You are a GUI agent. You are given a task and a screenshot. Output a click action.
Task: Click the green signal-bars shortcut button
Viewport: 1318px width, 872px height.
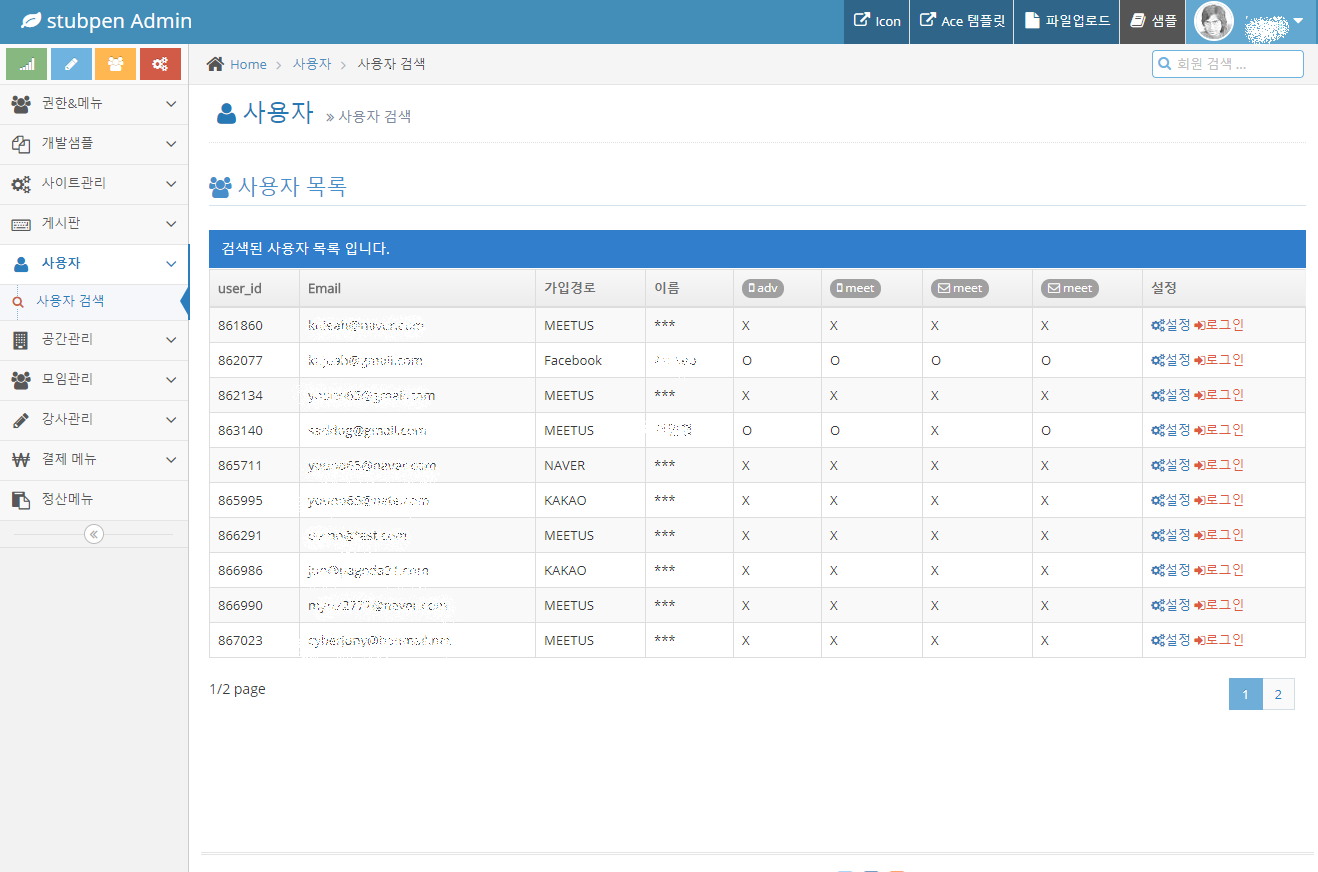(x=27, y=64)
